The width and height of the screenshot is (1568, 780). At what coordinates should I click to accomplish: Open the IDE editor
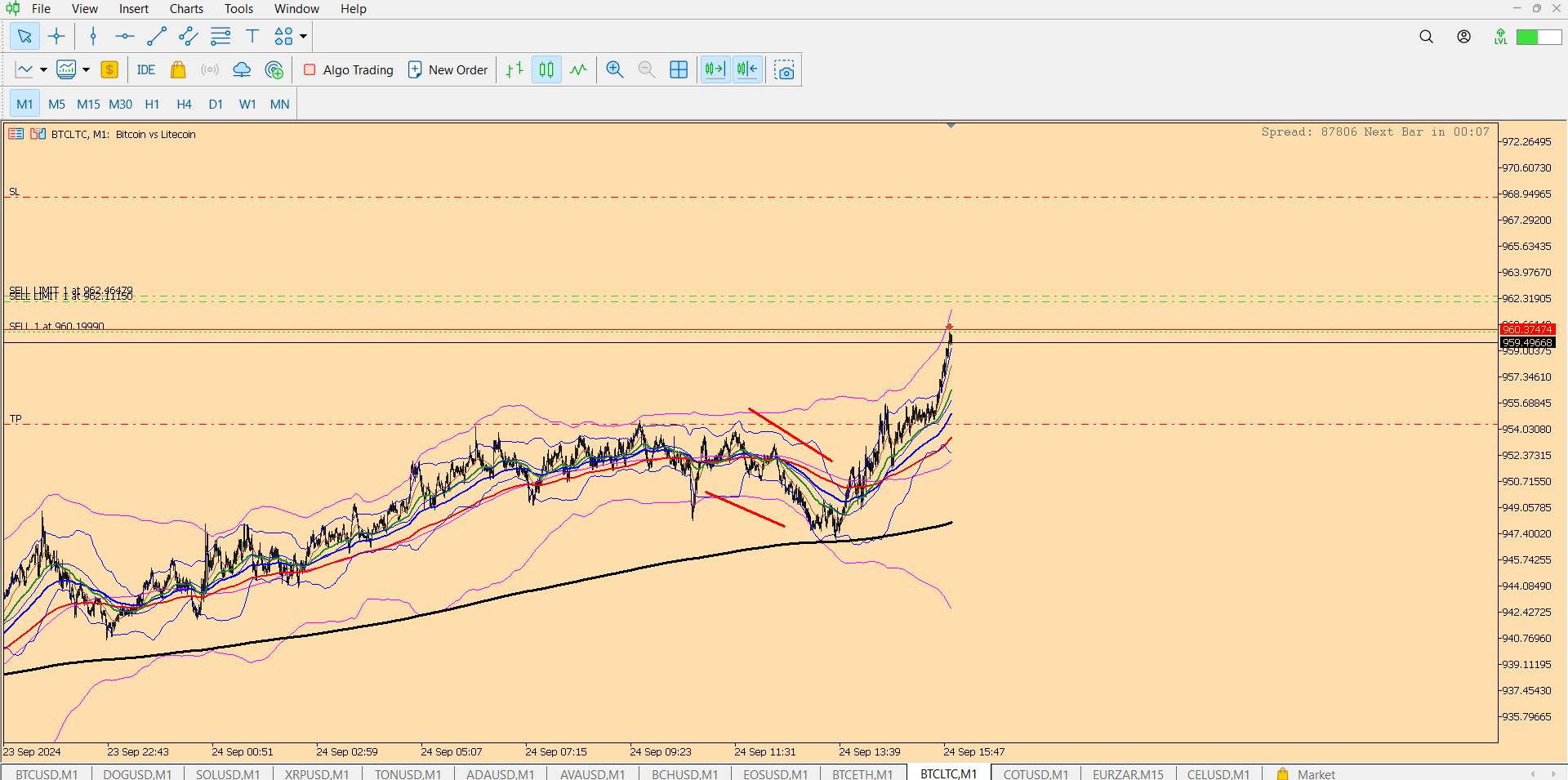(x=146, y=70)
